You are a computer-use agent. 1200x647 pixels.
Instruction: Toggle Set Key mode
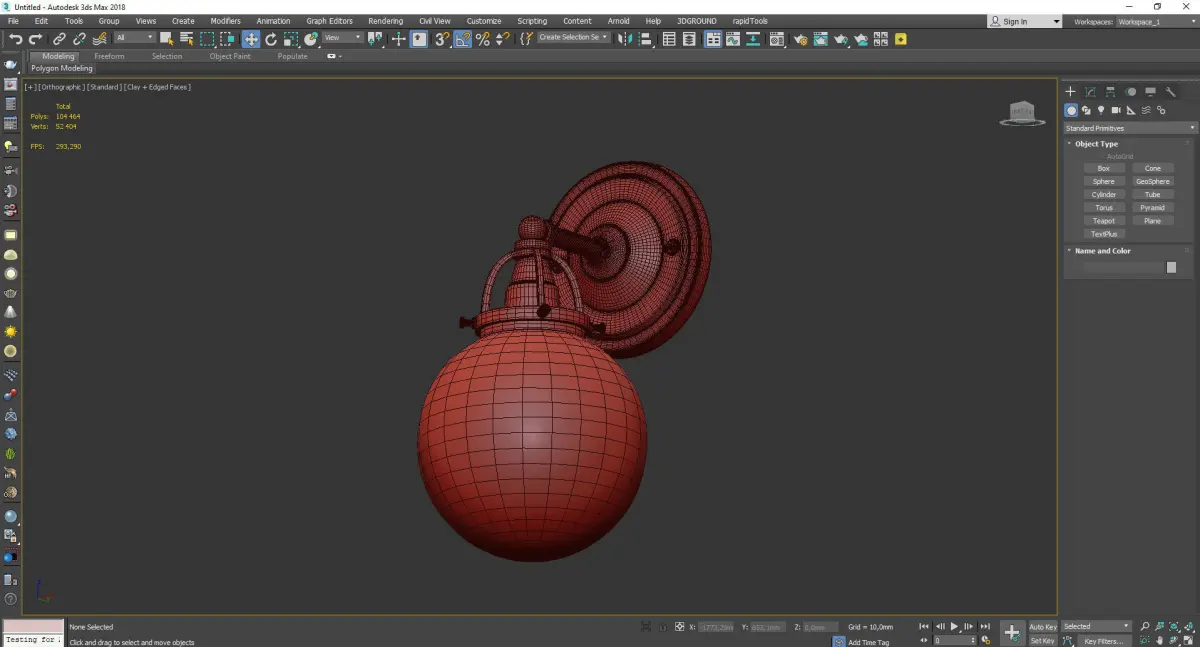[1043, 640]
